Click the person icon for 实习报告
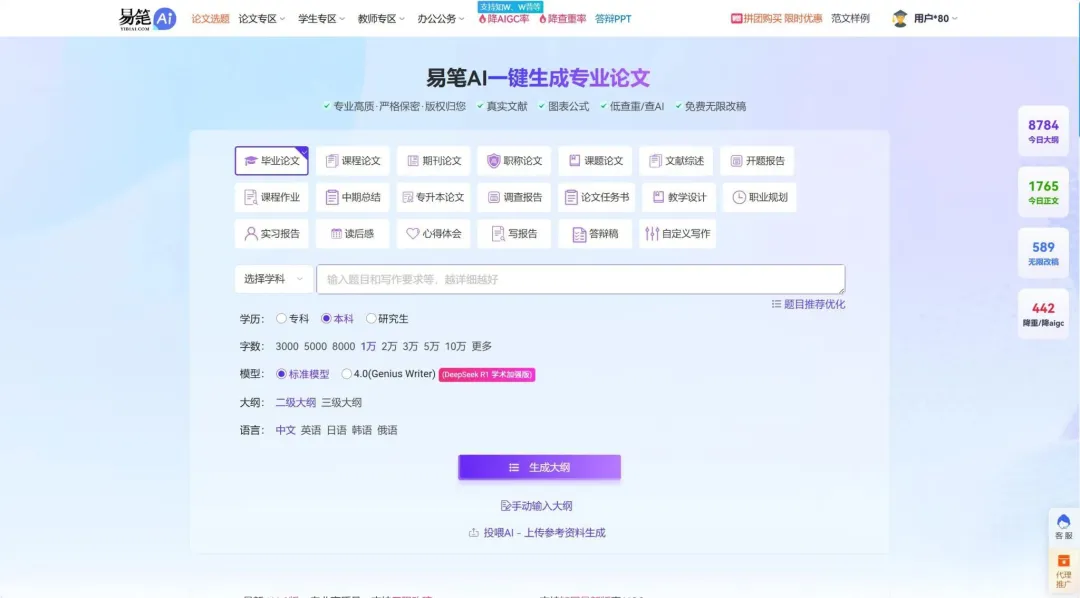 click(x=251, y=234)
